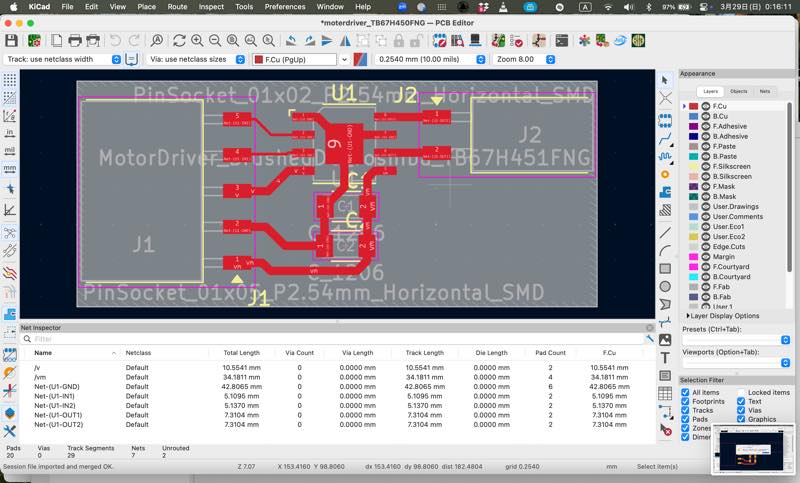Hide the F.Courtyard layer
Image resolution: width=800 pixels, height=483 pixels.
coord(706,267)
